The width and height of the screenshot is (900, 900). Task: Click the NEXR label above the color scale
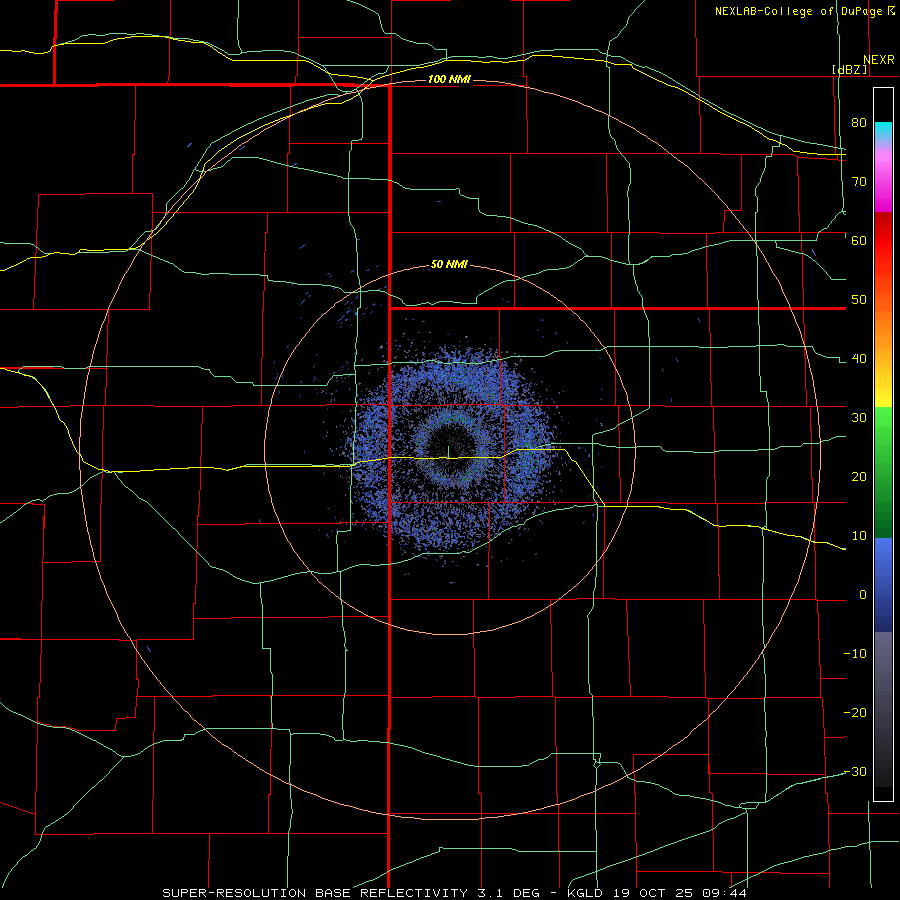coord(879,60)
